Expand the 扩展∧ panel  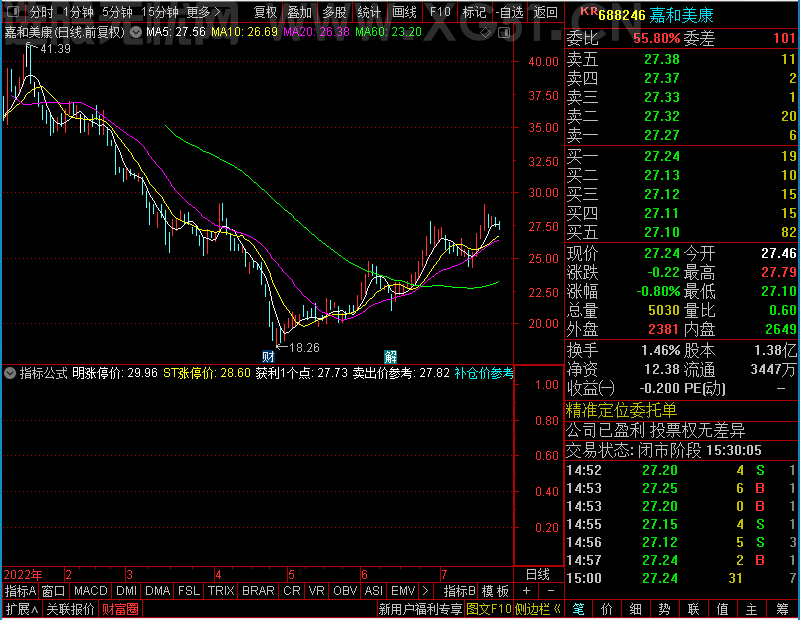coord(21,609)
